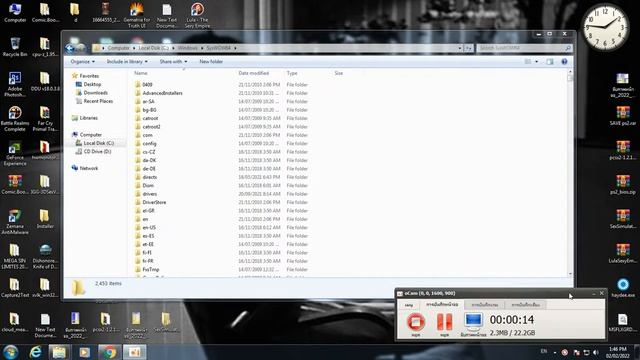Viewport: 640px width, 360px height.
Task: Stop the oCam recording
Action: coord(416,323)
